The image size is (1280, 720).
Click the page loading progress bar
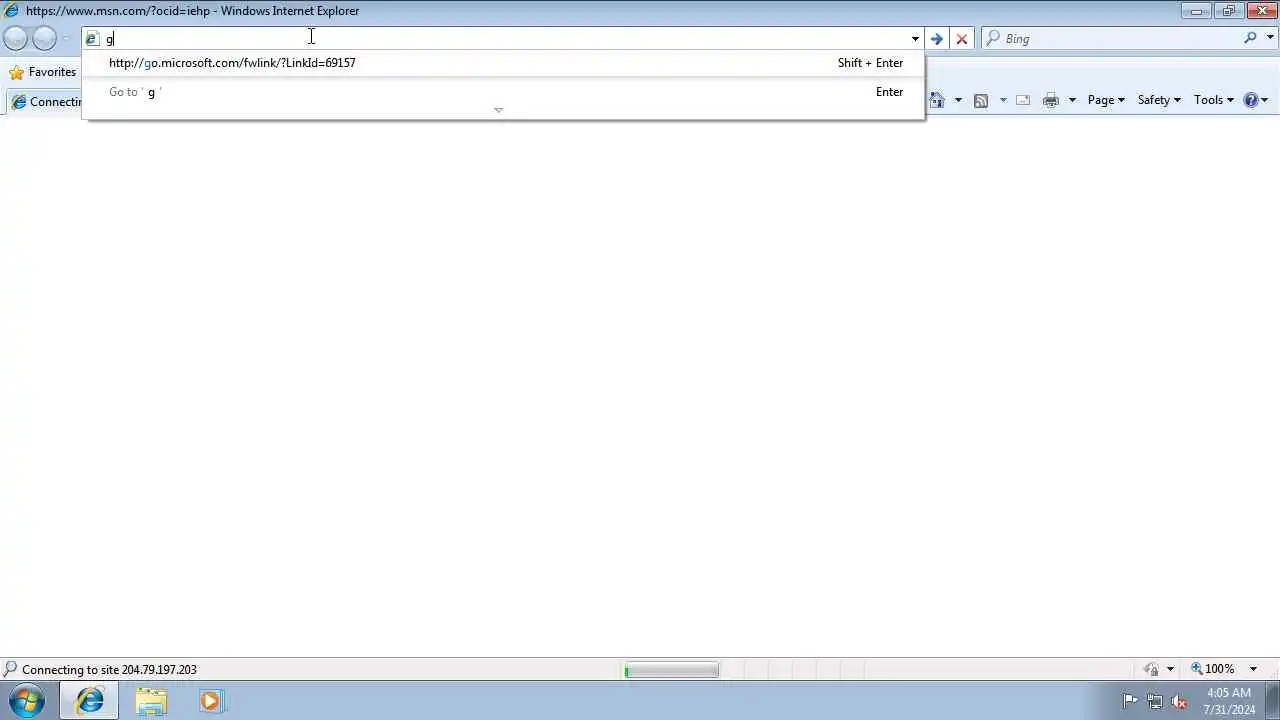click(x=671, y=670)
